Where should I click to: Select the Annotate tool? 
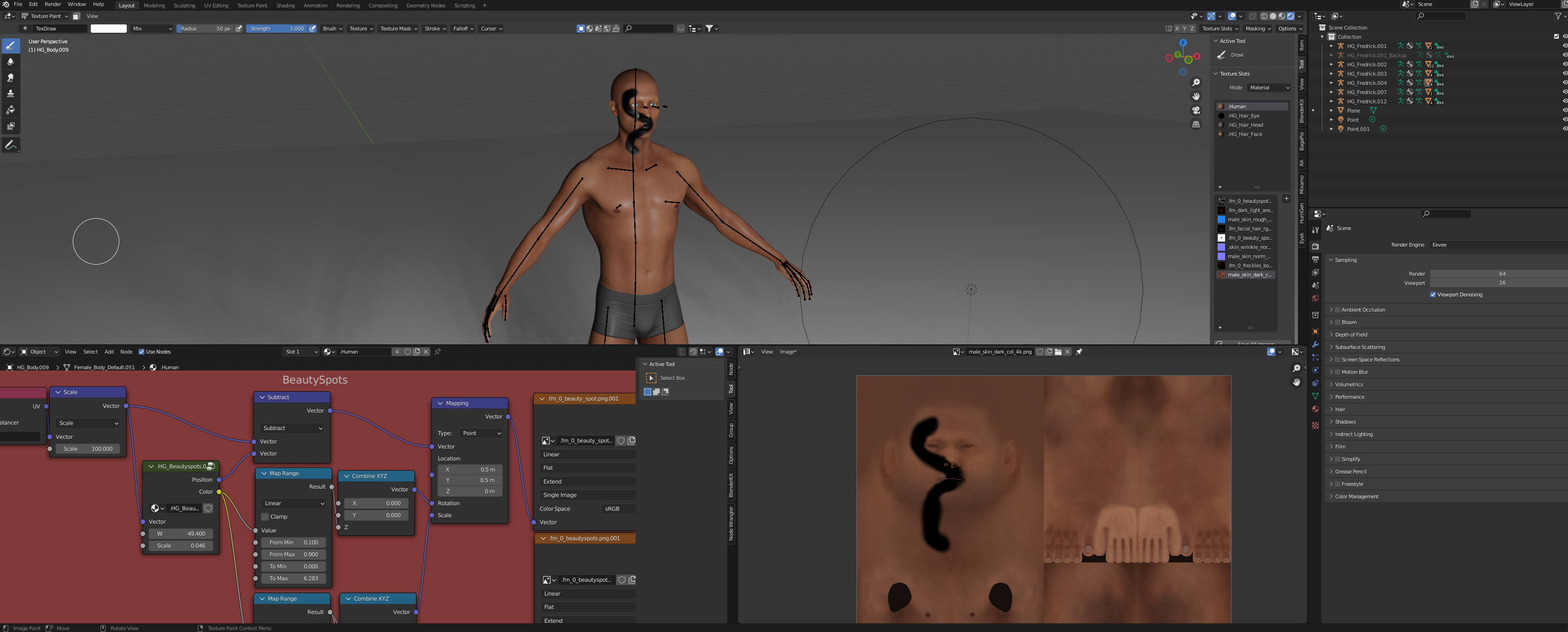click(11, 145)
